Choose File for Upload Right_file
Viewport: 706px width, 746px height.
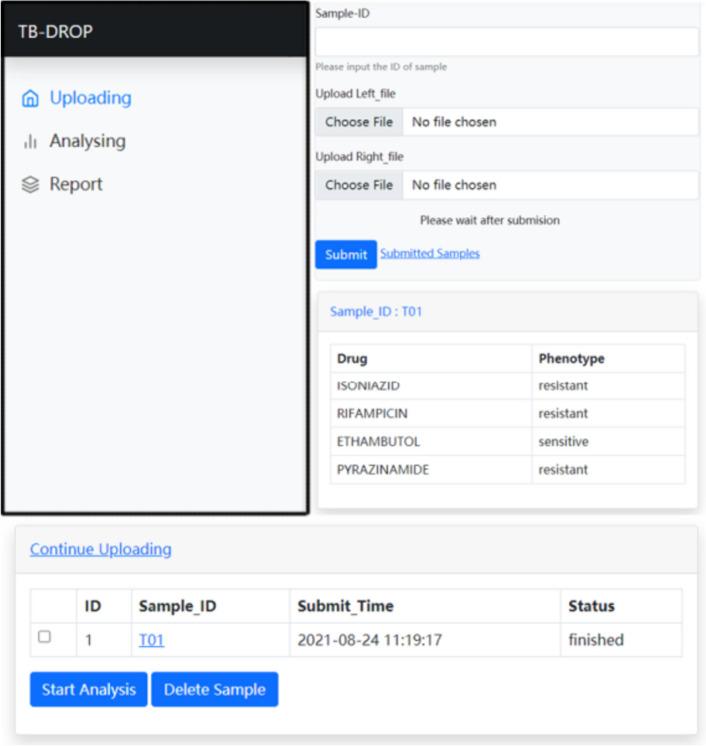pos(359,185)
